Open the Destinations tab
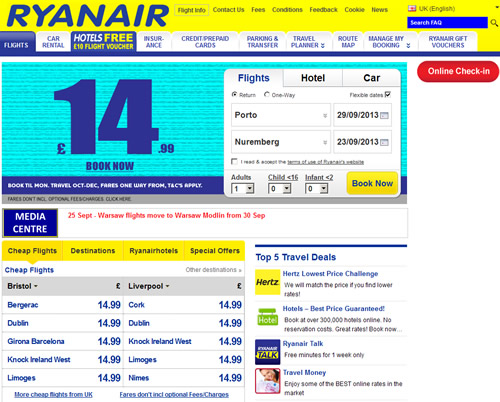This screenshot has width=500, height=402. (x=93, y=251)
